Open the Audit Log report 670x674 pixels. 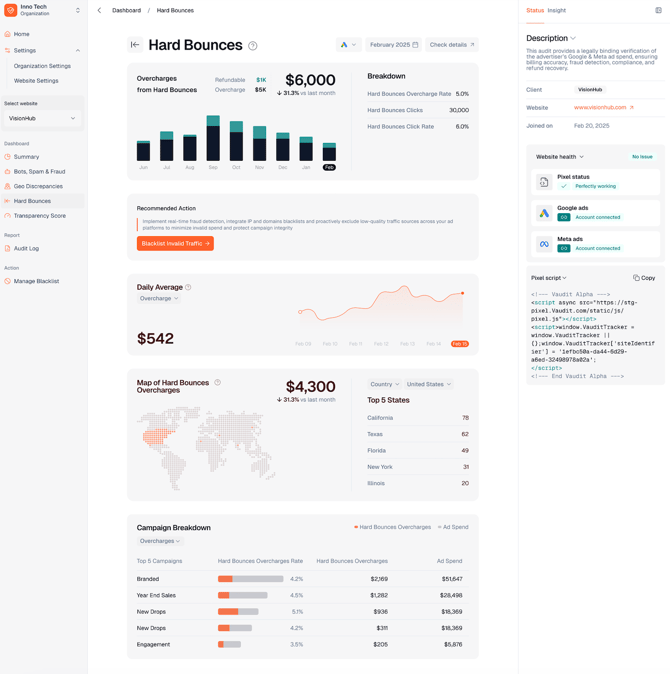(26, 248)
